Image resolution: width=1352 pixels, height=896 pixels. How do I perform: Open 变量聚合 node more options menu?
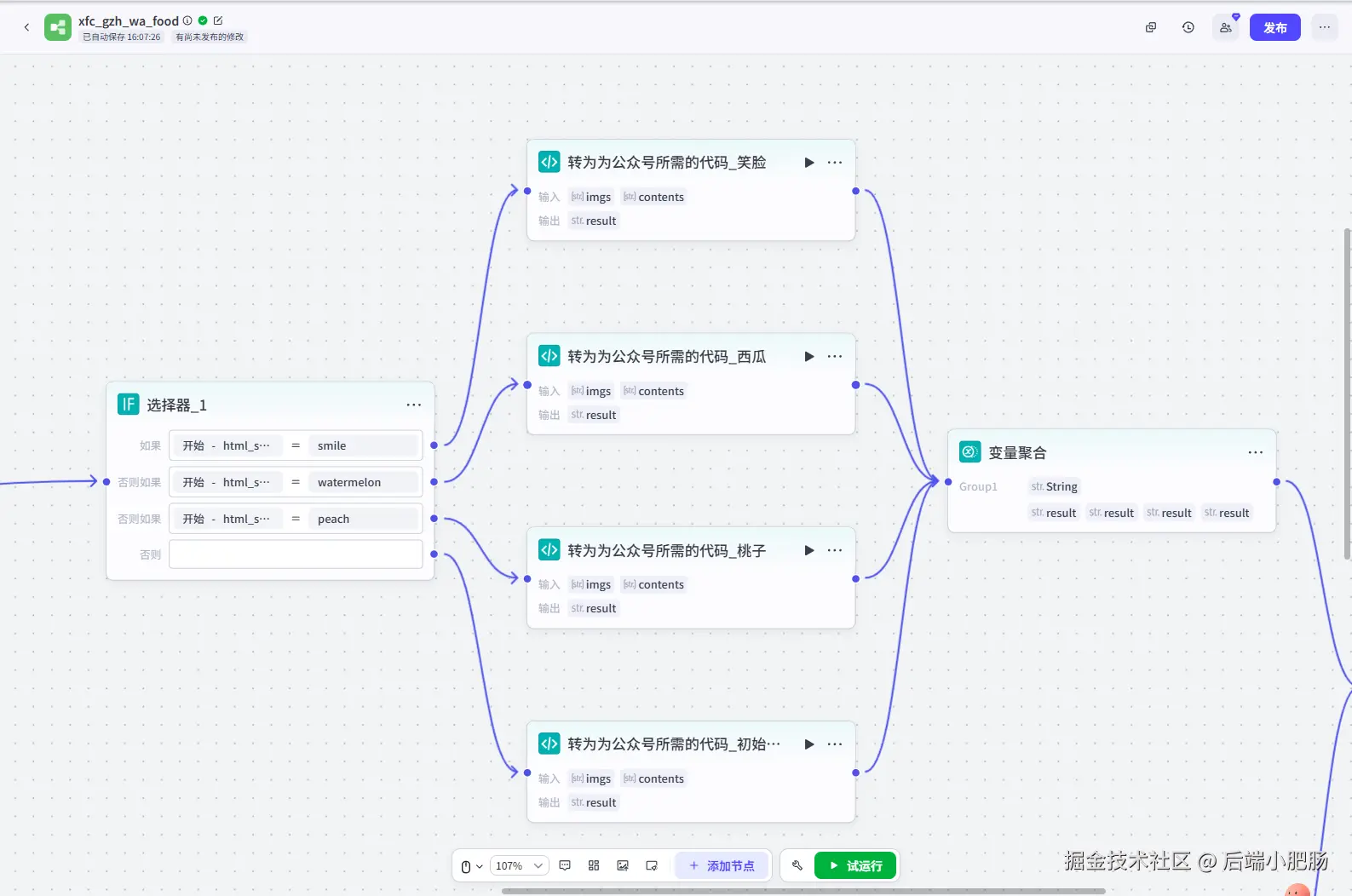tap(1256, 452)
